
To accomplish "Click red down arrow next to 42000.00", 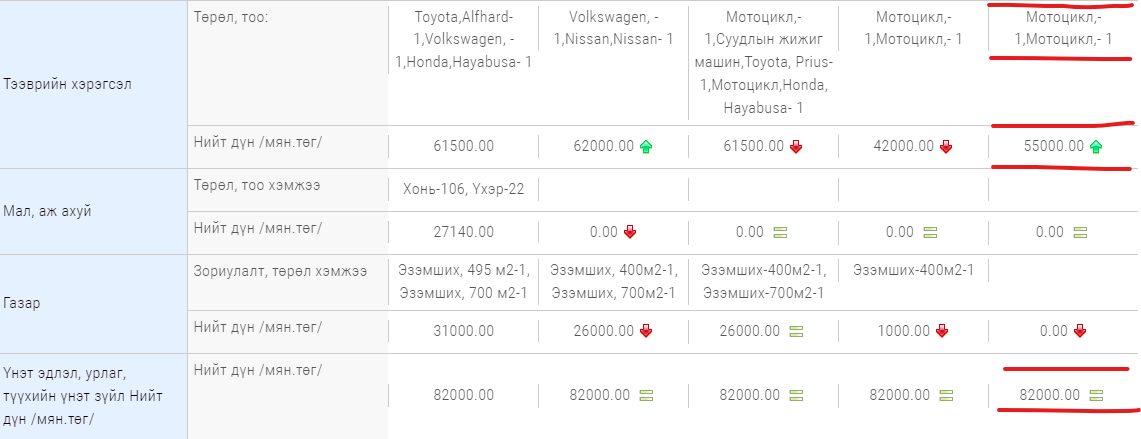I will coord(945,147).
